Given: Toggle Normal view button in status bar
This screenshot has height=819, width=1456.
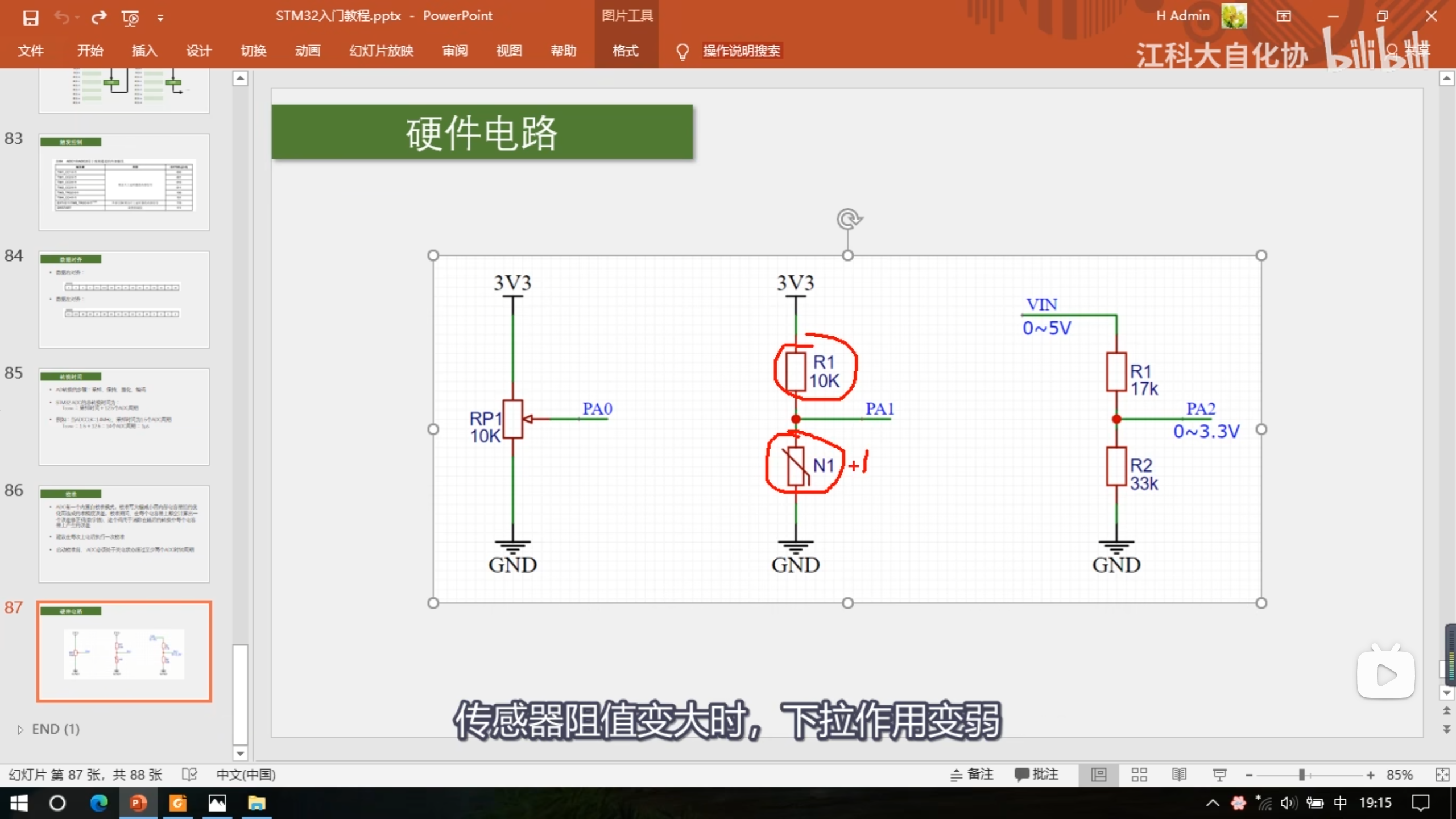Looking at the screenshot, I should click(x=1098, y=775).
